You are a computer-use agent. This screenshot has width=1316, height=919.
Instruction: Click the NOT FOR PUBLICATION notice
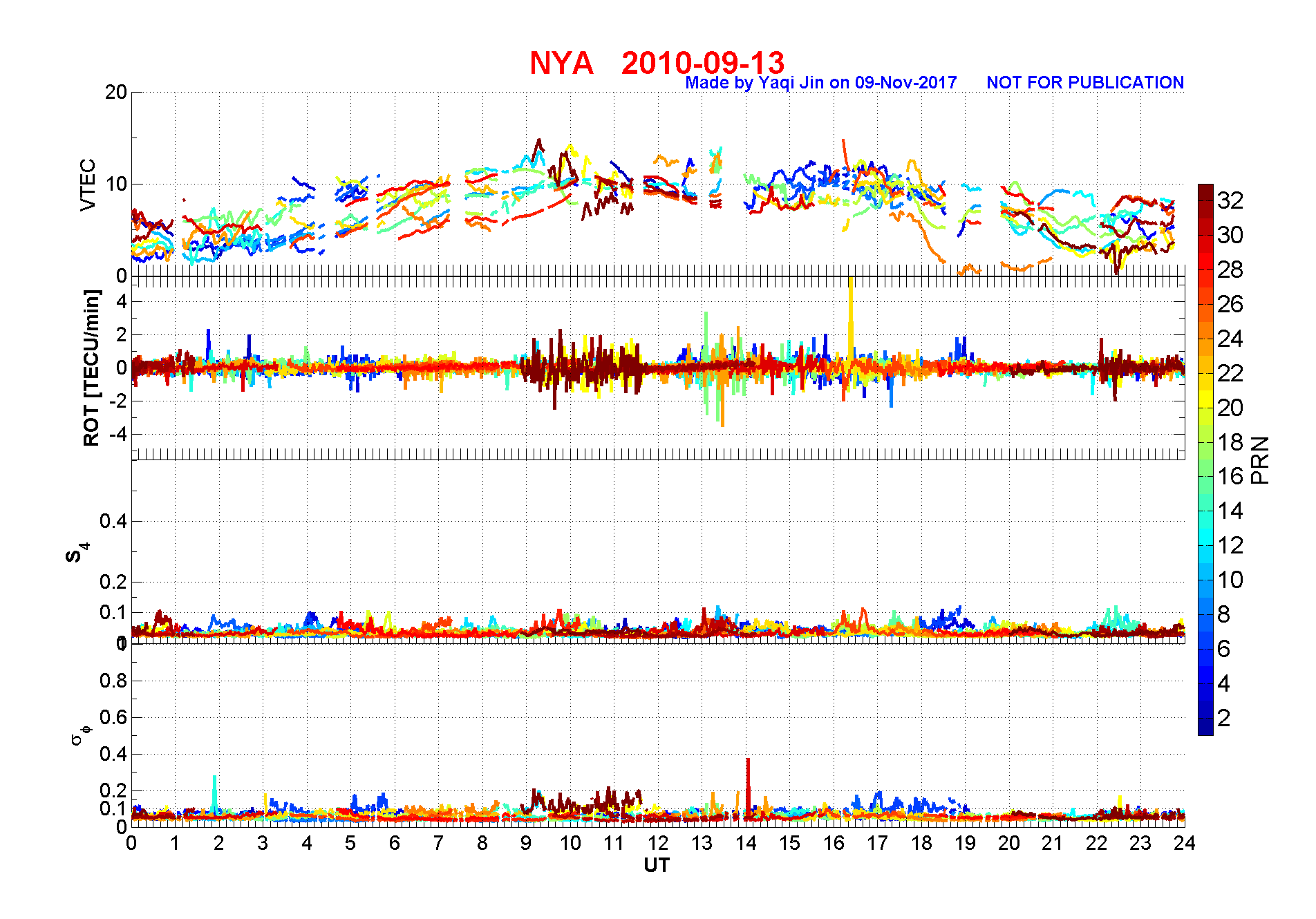point(1085,83)
